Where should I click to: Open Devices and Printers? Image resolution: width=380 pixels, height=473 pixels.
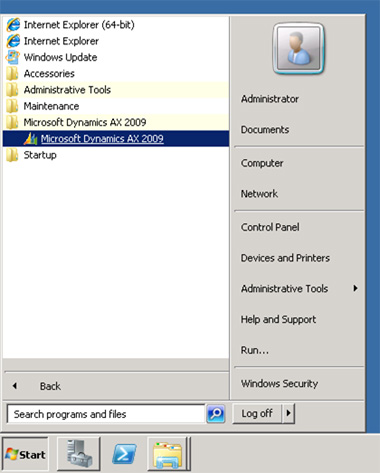[285, 258]
